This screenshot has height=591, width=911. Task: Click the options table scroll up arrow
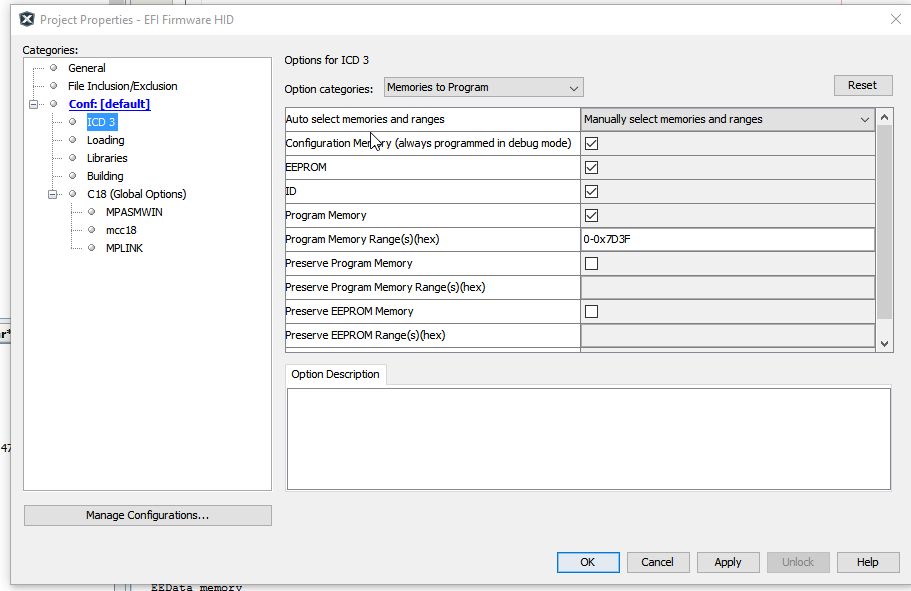pyautogui.click(x=884, y=117)
